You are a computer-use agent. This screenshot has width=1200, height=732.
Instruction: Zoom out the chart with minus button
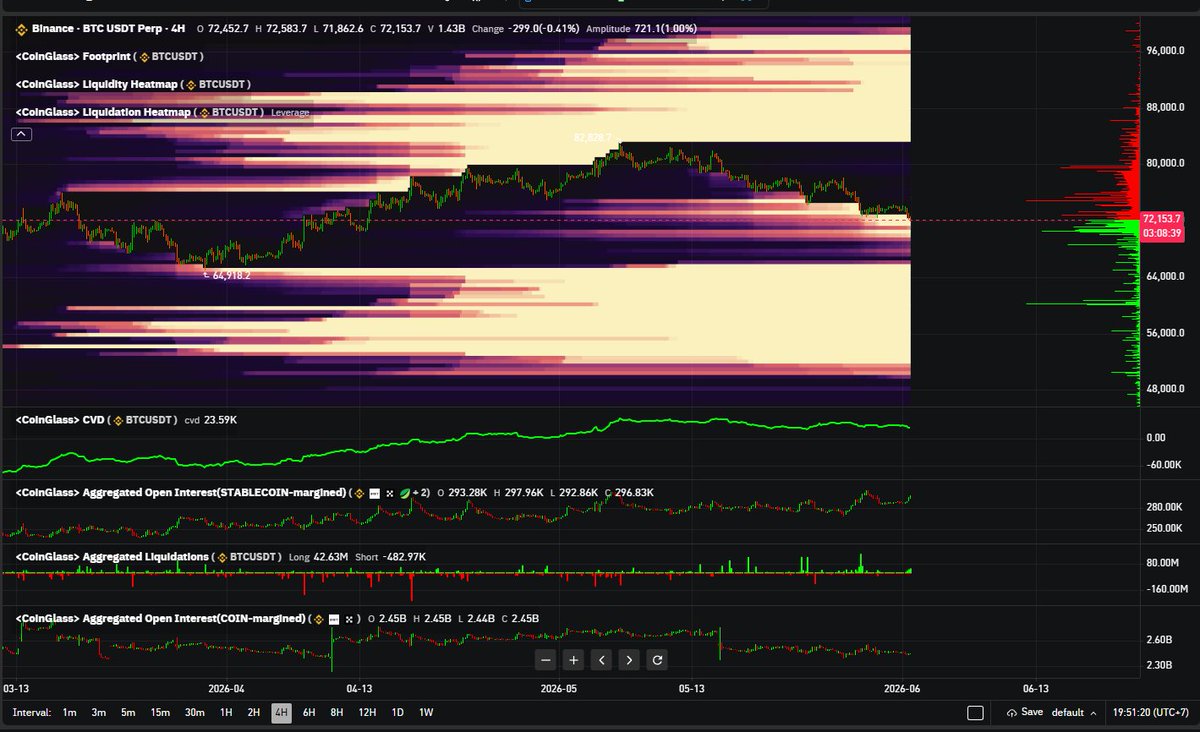click(x=545, y=659)
